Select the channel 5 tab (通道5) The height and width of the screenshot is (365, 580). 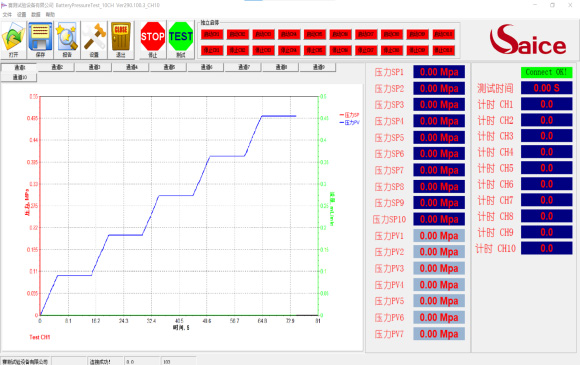pyautogui.click(x=169, y=67)
